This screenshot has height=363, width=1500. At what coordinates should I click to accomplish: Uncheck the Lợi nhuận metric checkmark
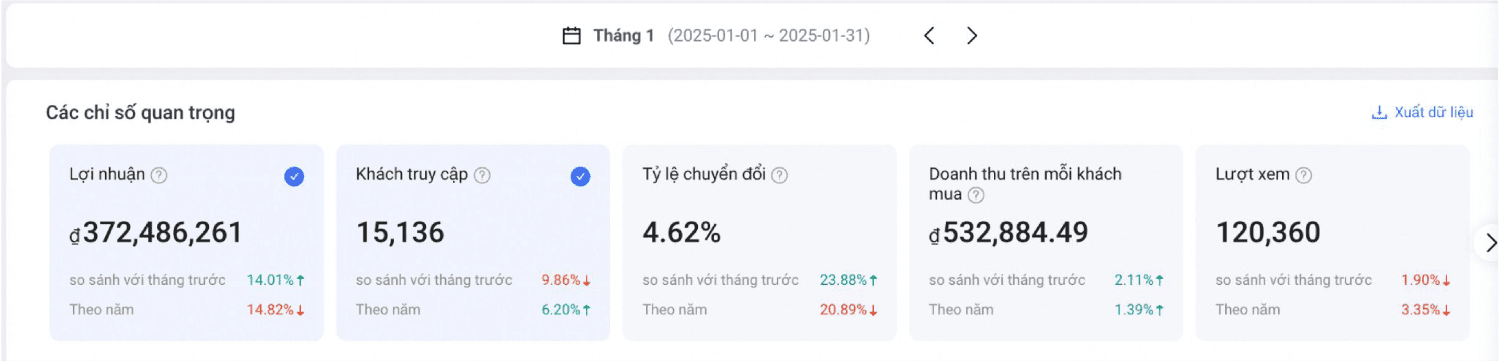(294, 177)
